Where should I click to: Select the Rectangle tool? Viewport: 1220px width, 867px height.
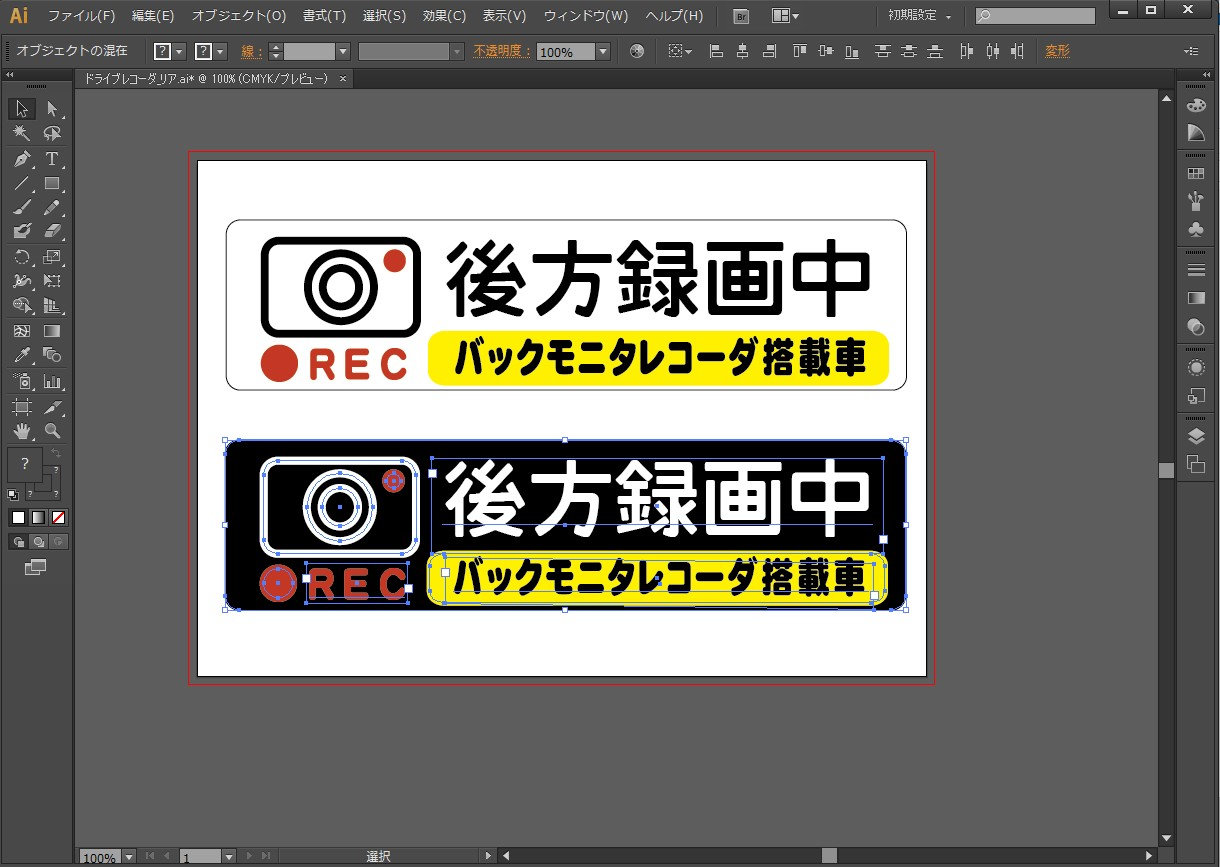pyautogui.click(x=52, y=183)
